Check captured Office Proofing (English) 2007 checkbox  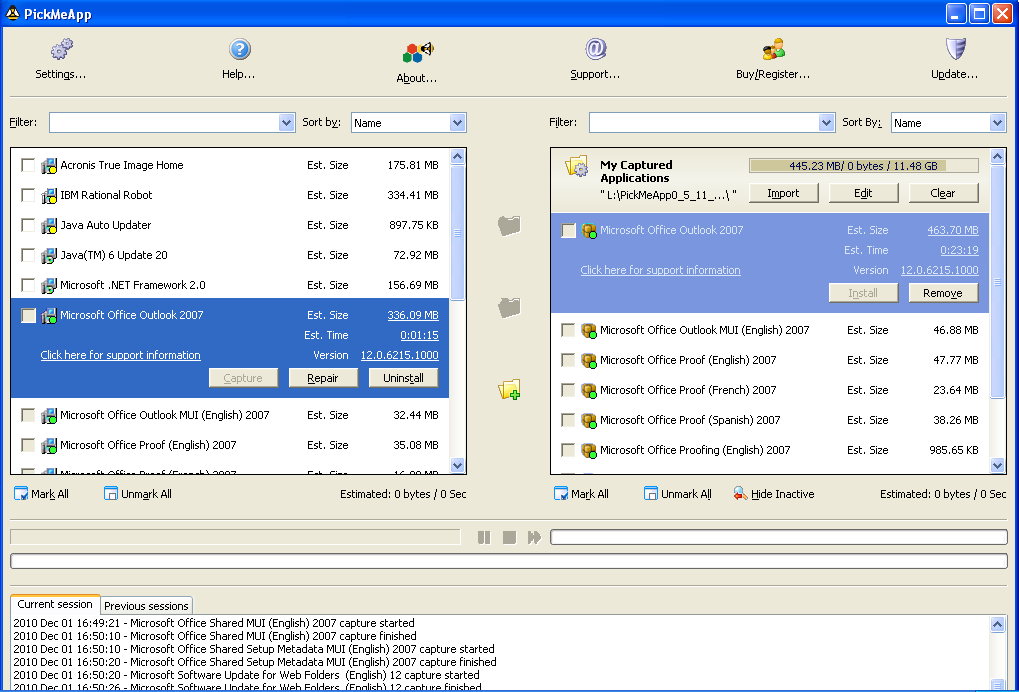[568, 450]
